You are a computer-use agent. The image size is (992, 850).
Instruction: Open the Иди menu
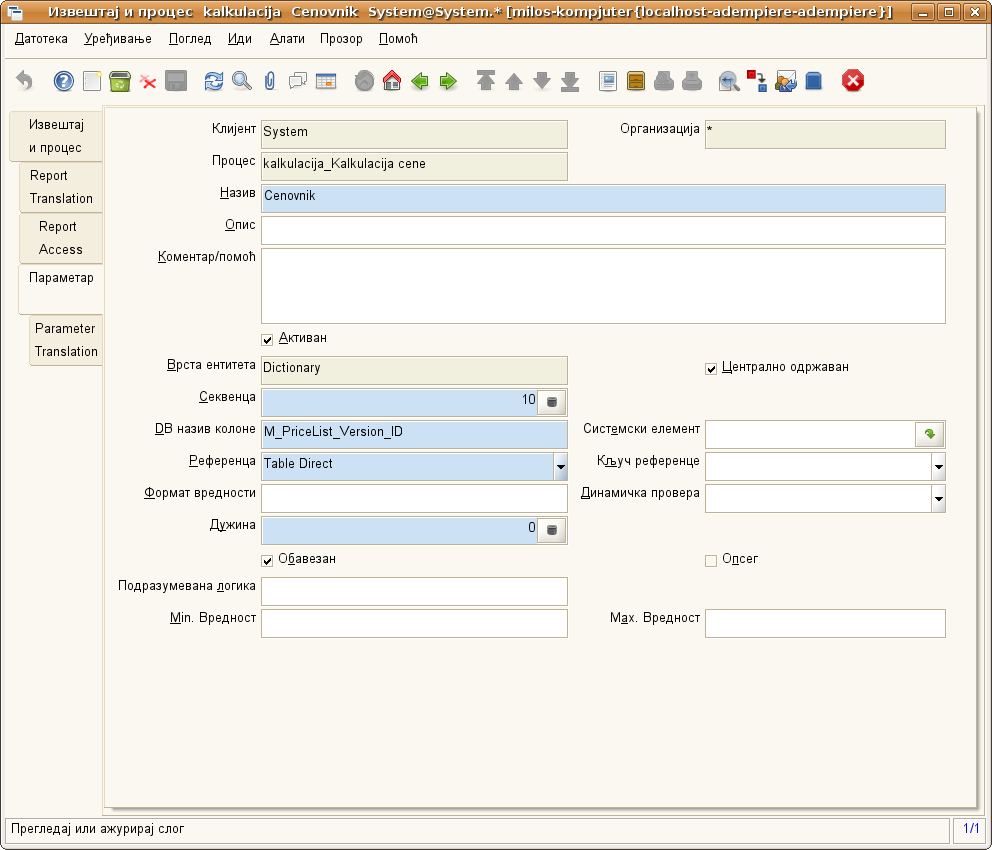point(240,39)
